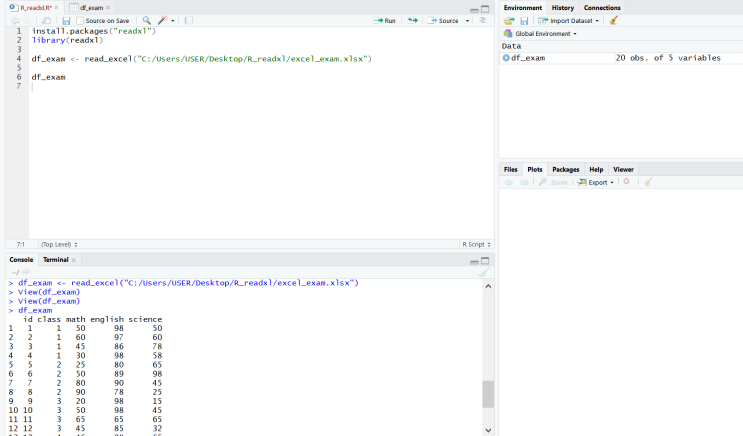Image resolution: width=743 pixels, height=436 pixels.
Task: Switch to the Packages tab
Action: [566, 169]
